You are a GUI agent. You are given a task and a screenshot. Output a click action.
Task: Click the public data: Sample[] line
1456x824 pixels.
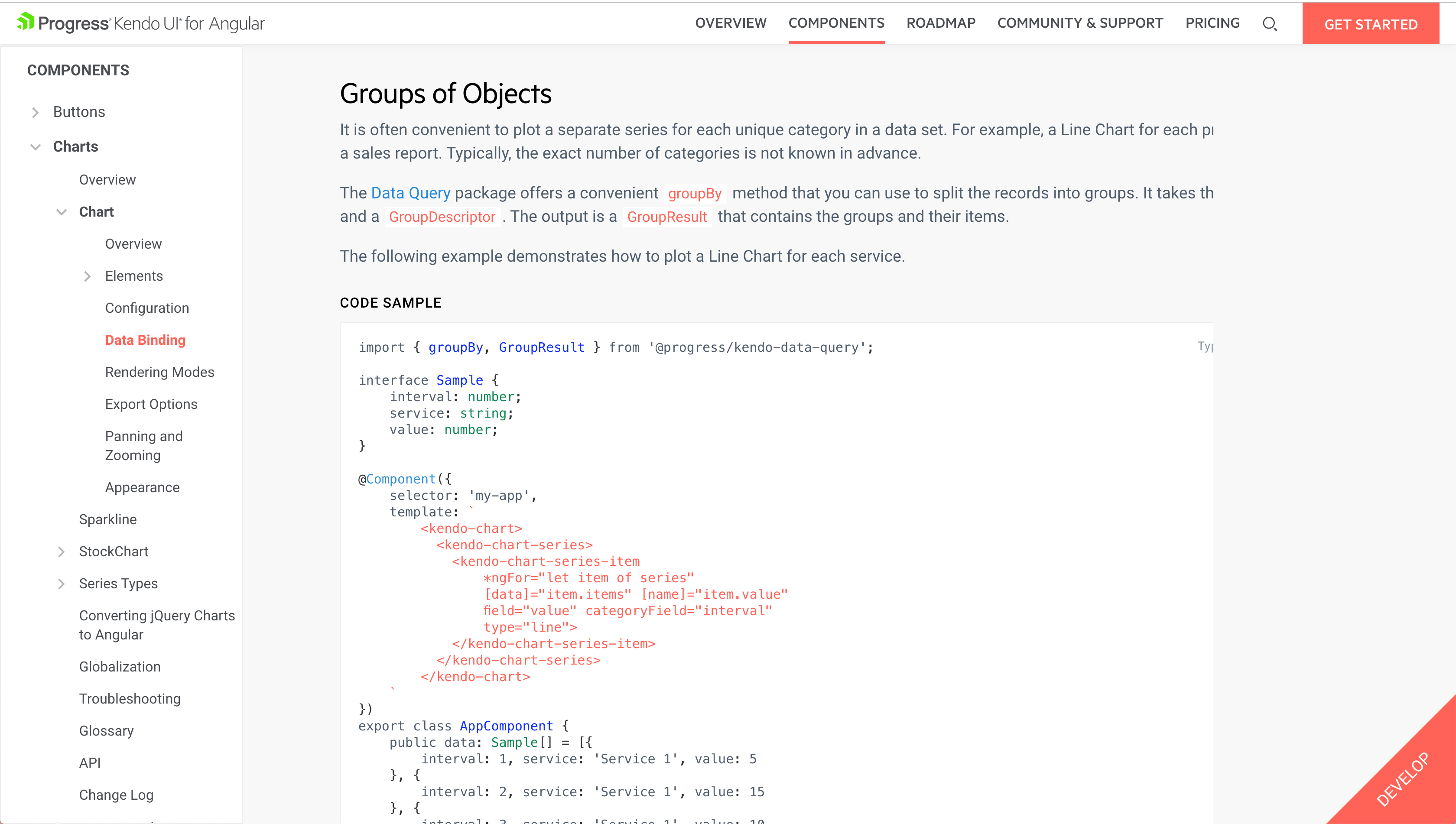[491, 743]
